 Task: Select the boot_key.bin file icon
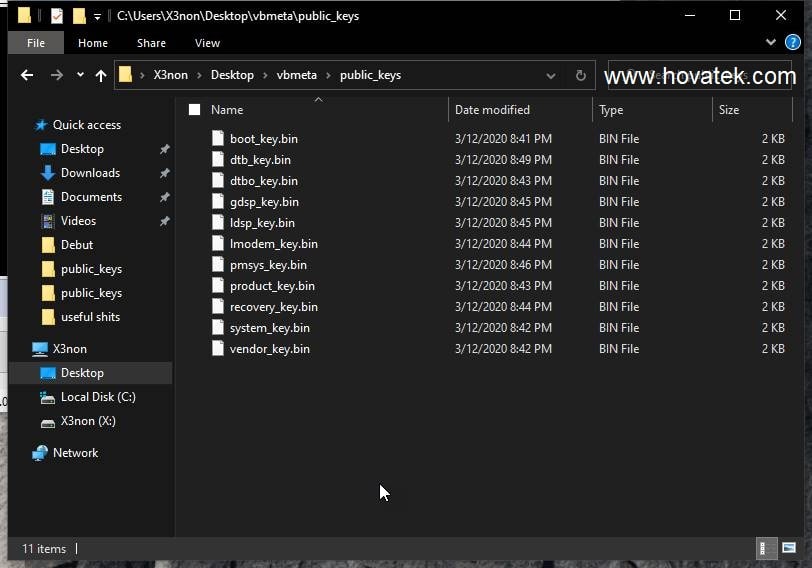218,138
